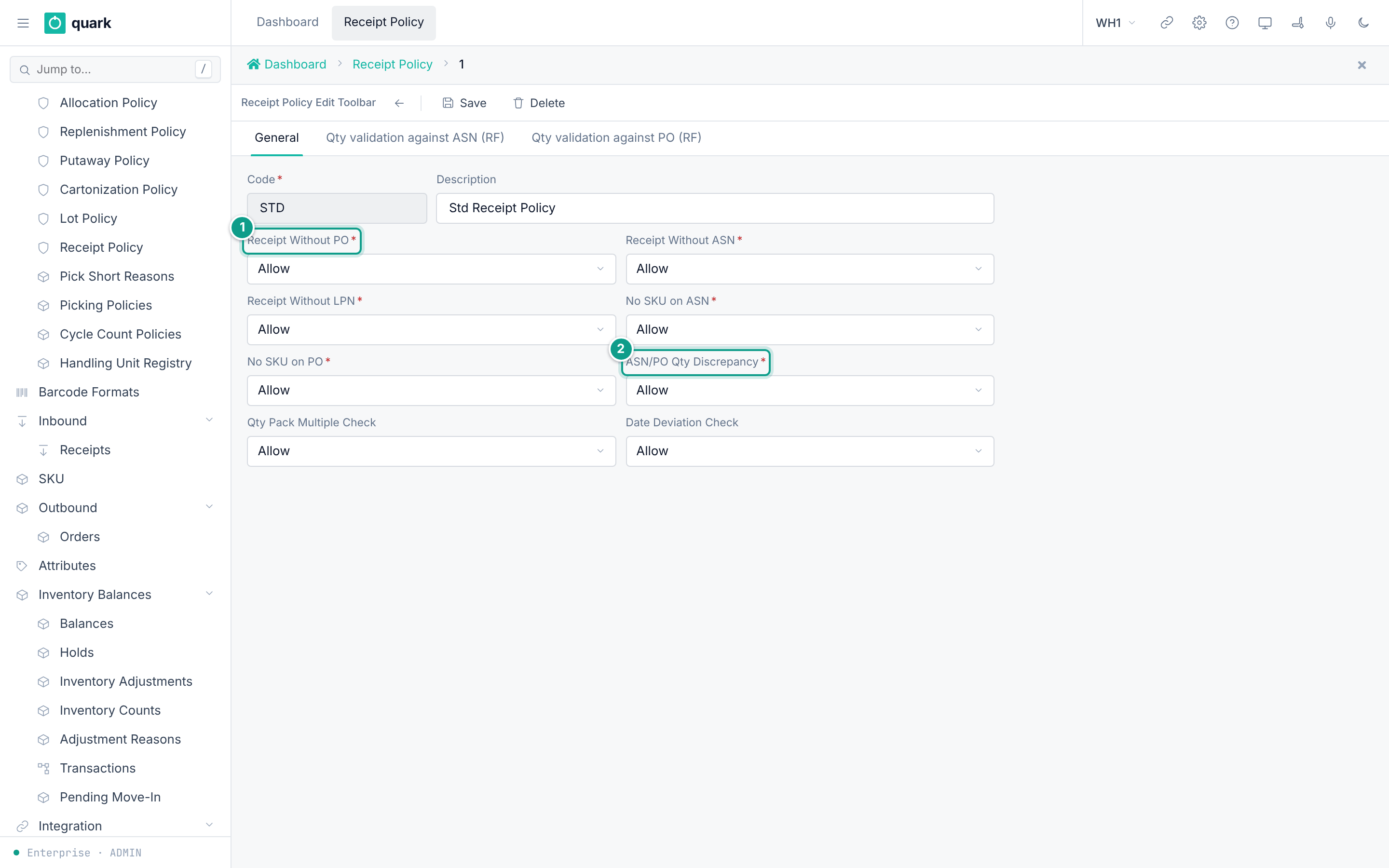Open the help question mark icon
The width and height of the screenshot is (1389, 868).
click(1232, 23)
